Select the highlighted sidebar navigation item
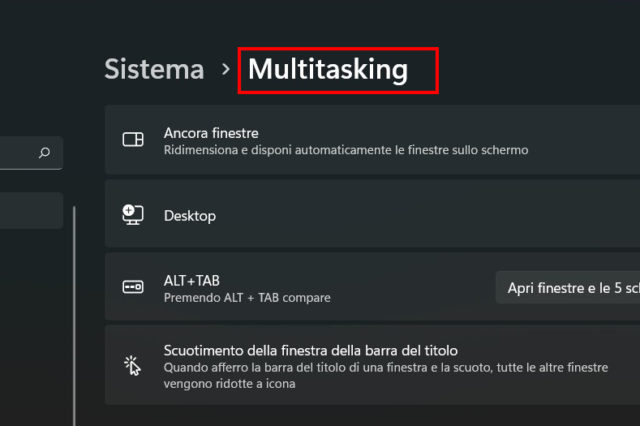640x426 pixels. tap(30, 211)
